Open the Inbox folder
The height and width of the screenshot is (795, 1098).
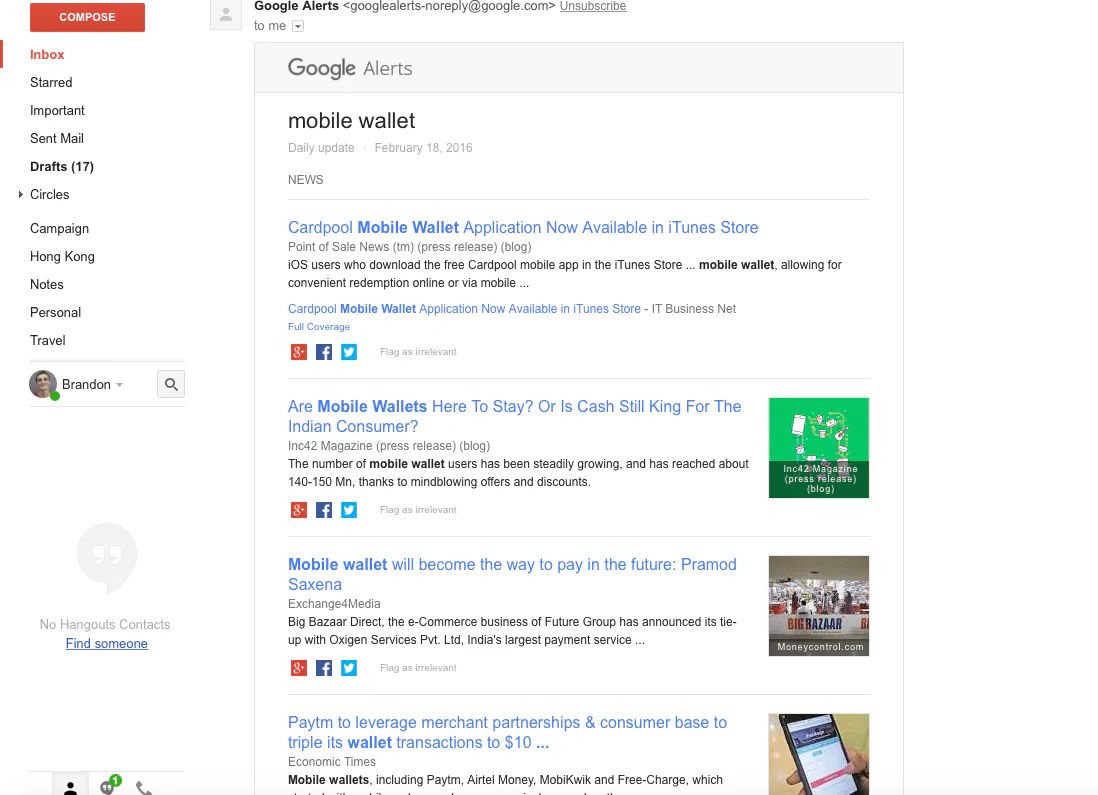pos(47,55)
